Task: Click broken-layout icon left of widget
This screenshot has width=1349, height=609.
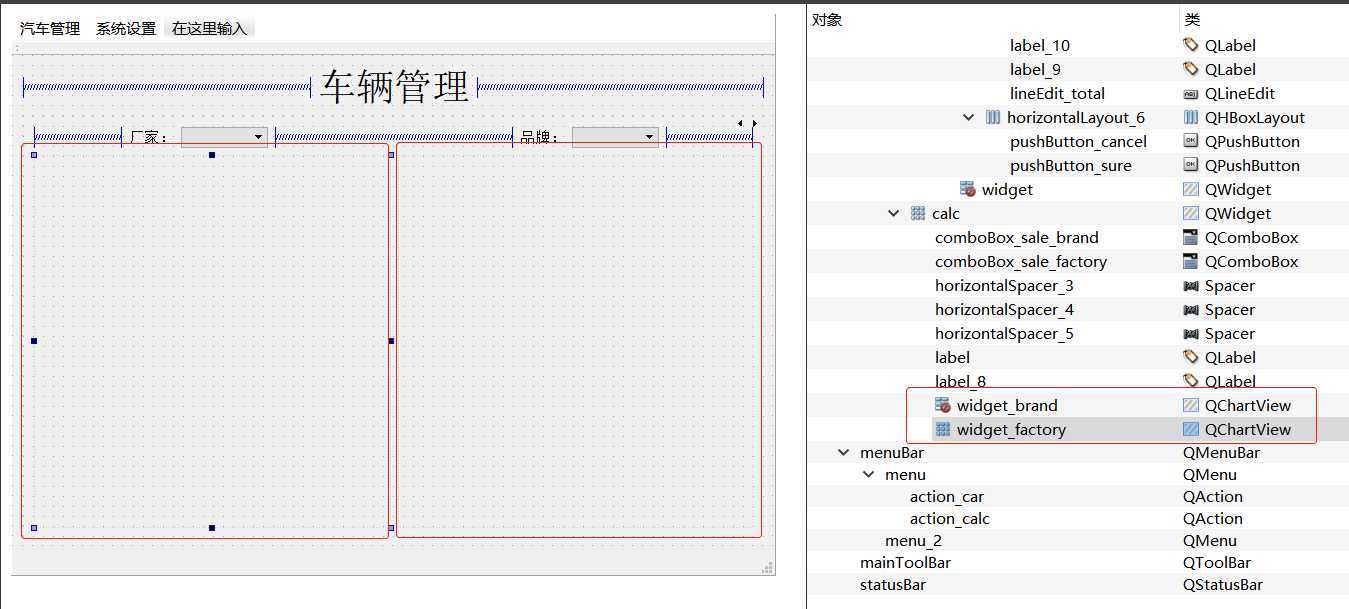Action: pyautogui.click(x=967, y=189)
